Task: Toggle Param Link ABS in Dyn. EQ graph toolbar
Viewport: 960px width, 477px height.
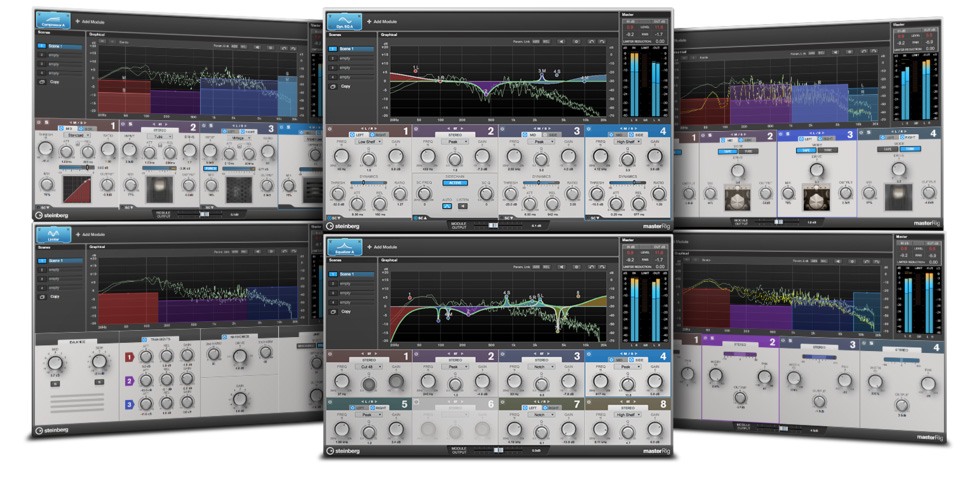Action: 536,42
